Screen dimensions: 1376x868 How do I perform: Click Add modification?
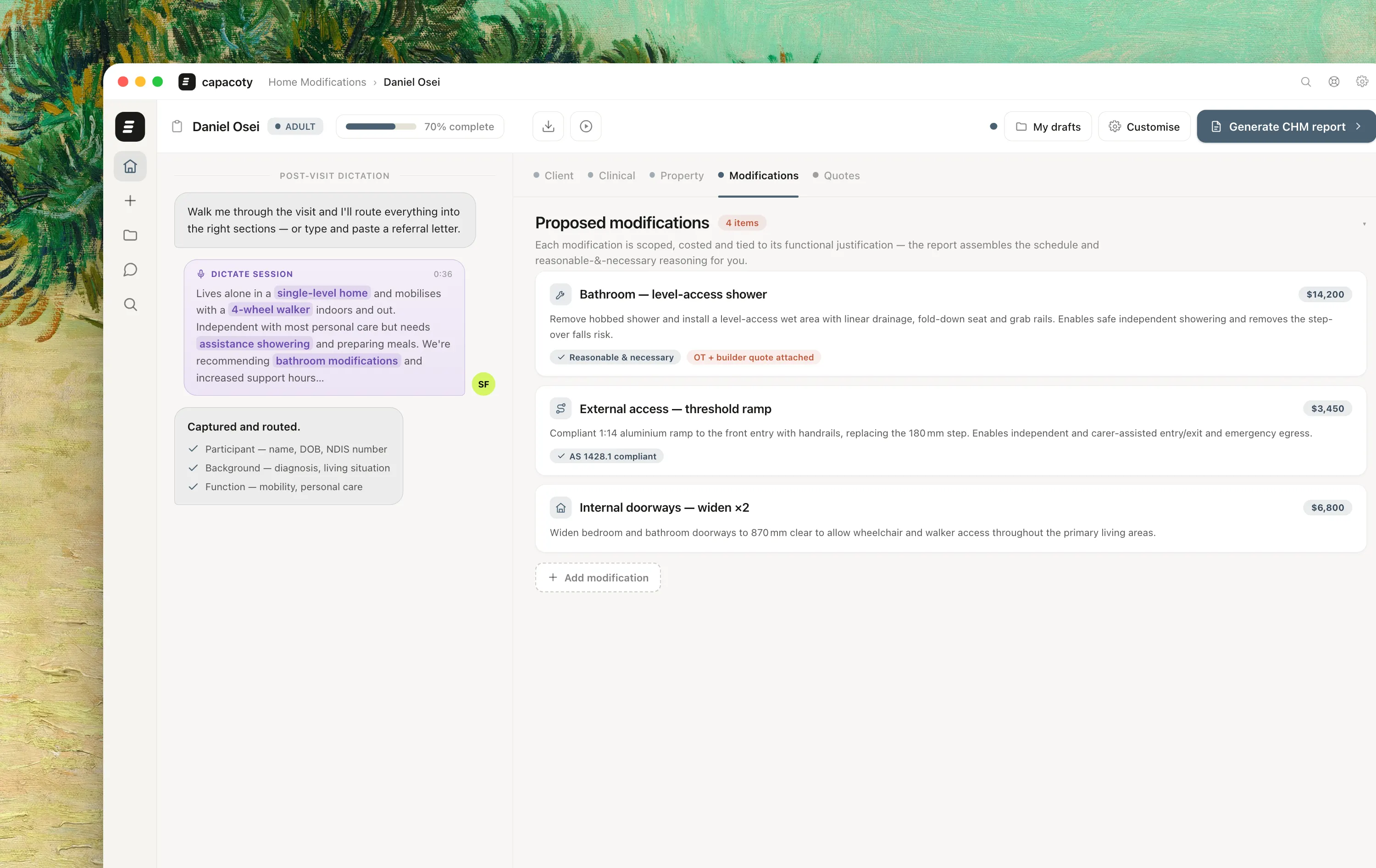tap(598, 577)
